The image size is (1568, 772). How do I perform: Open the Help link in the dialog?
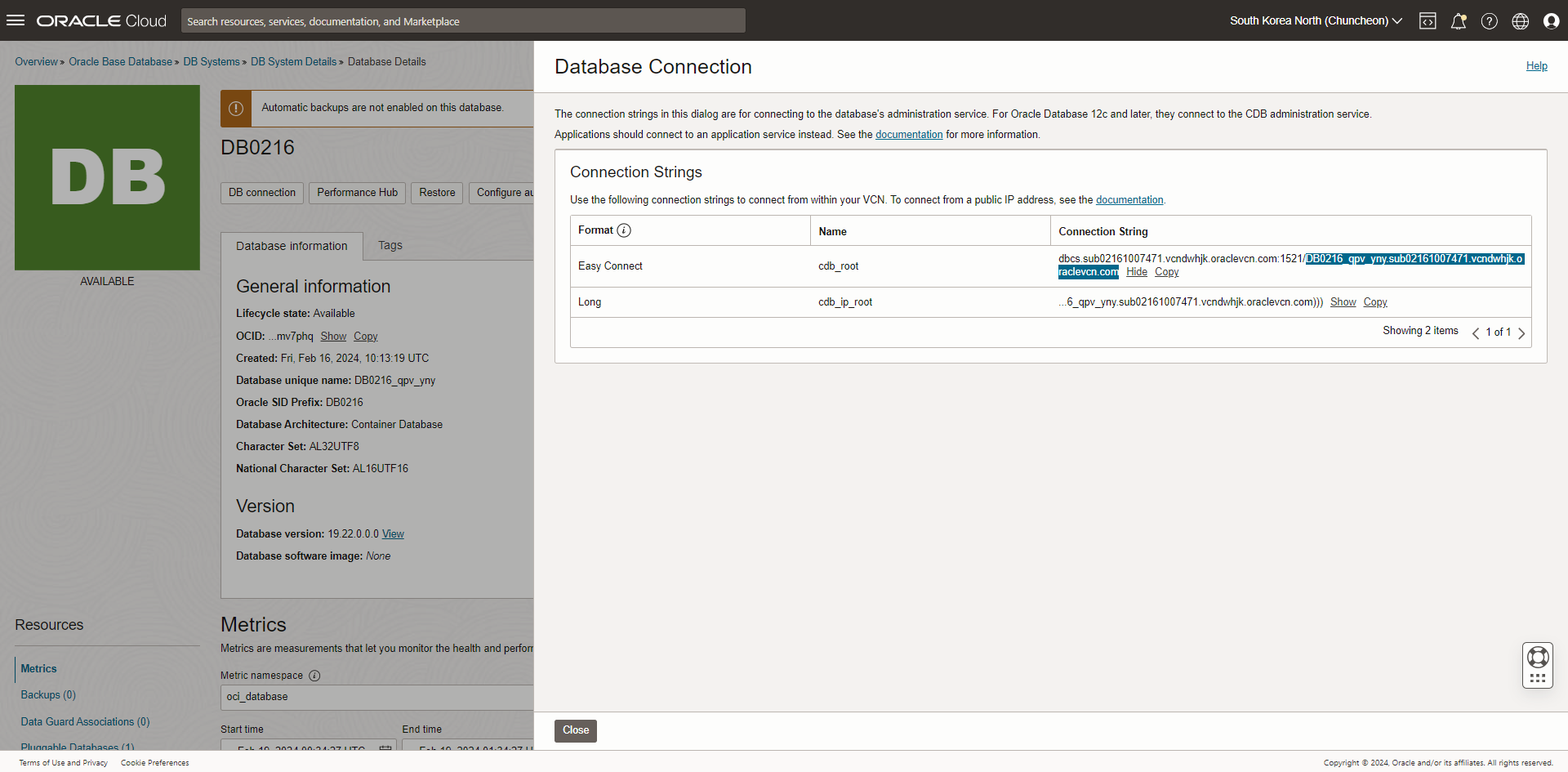tap(1537, 66)
